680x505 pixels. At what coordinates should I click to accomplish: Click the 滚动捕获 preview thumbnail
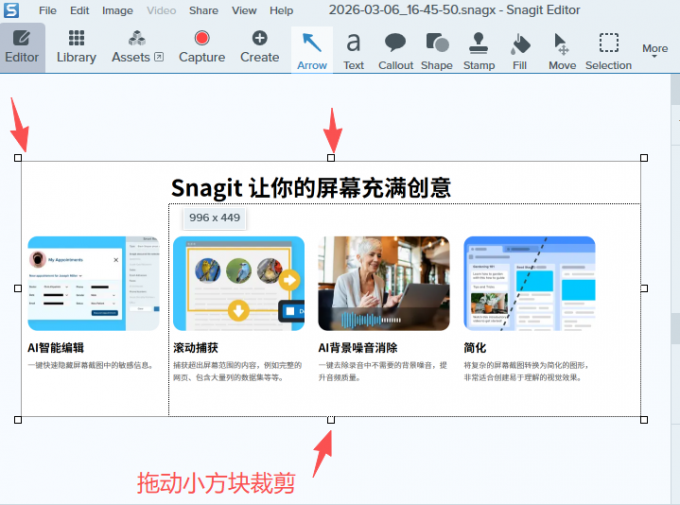point(239,283)
